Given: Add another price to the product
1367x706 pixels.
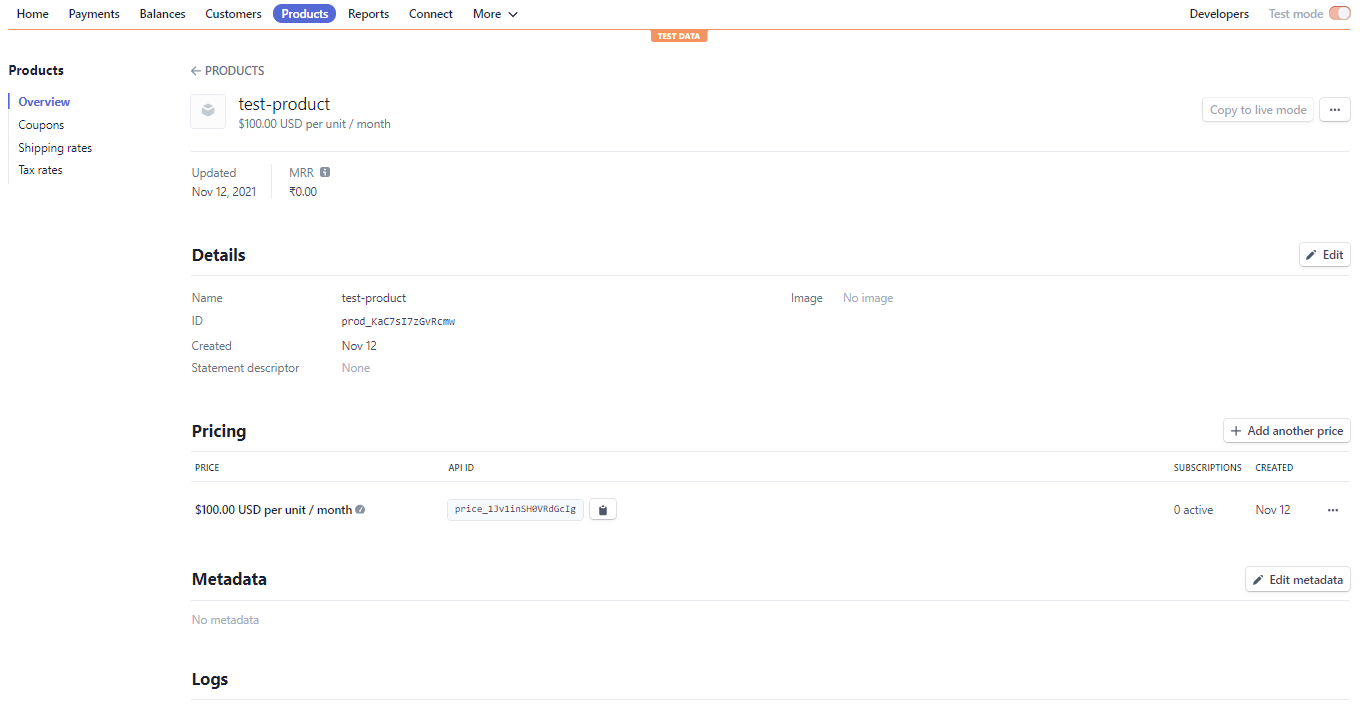Looking at the screenshot, I should click(1286, 431).
